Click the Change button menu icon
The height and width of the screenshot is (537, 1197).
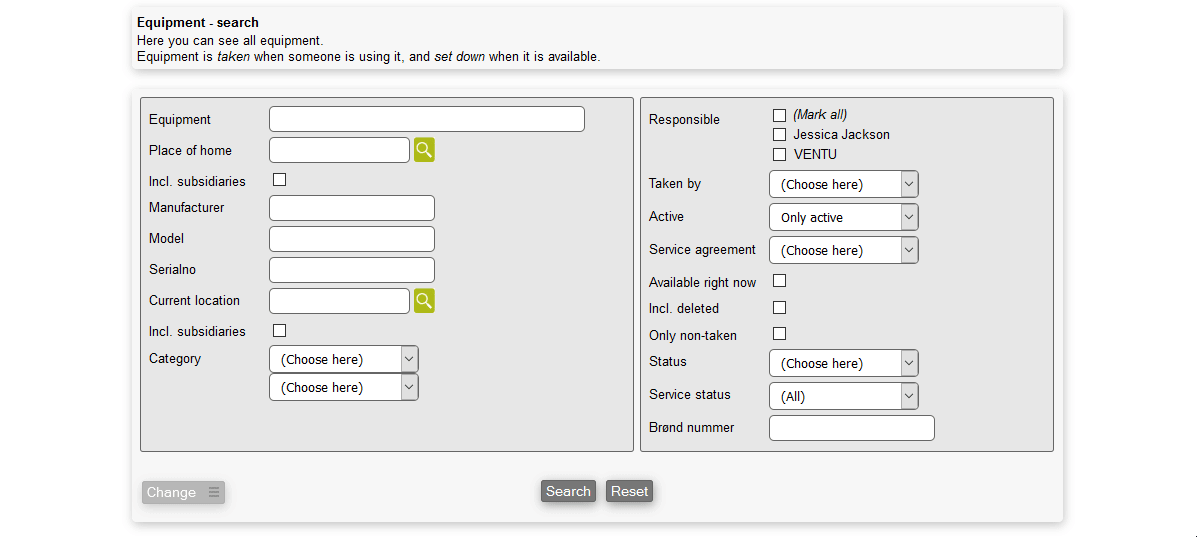(214, 492)
